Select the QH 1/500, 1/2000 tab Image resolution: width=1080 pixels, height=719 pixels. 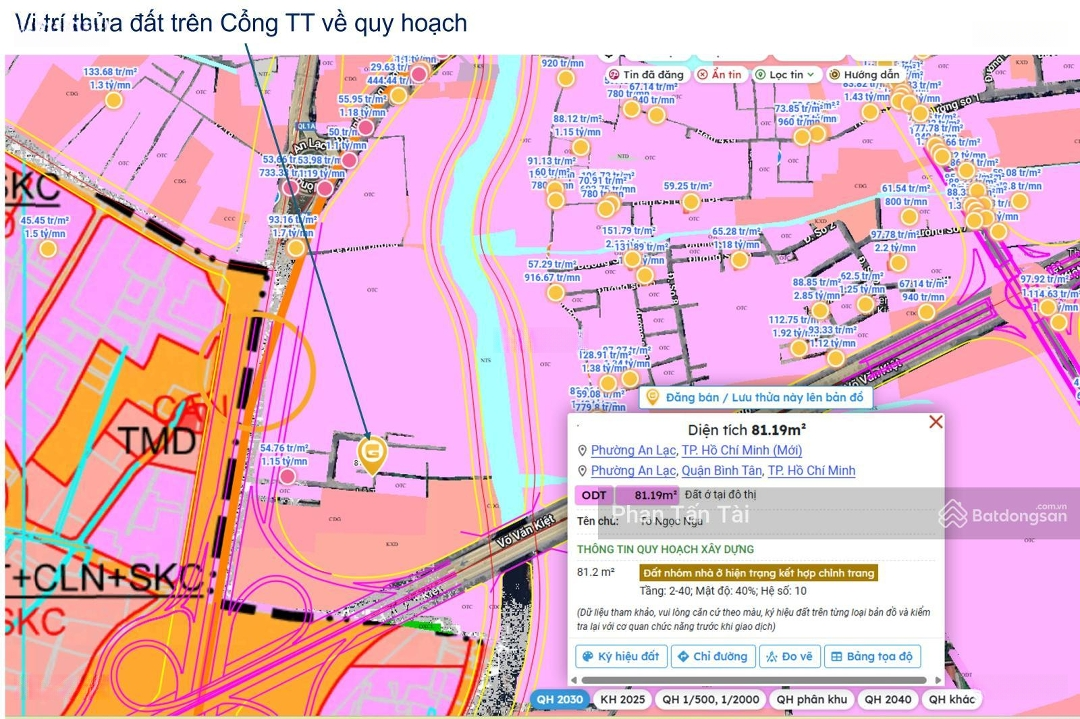pyautogui.click(x=710, y=699)
